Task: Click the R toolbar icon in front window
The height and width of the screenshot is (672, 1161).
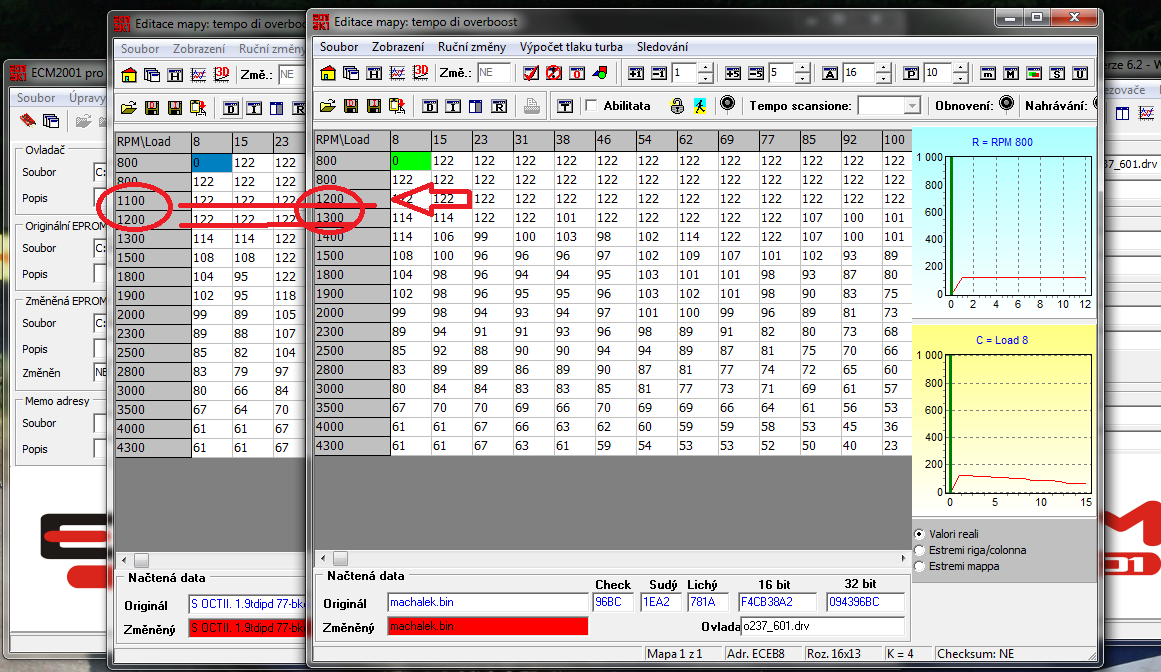Action: point(500,107)
